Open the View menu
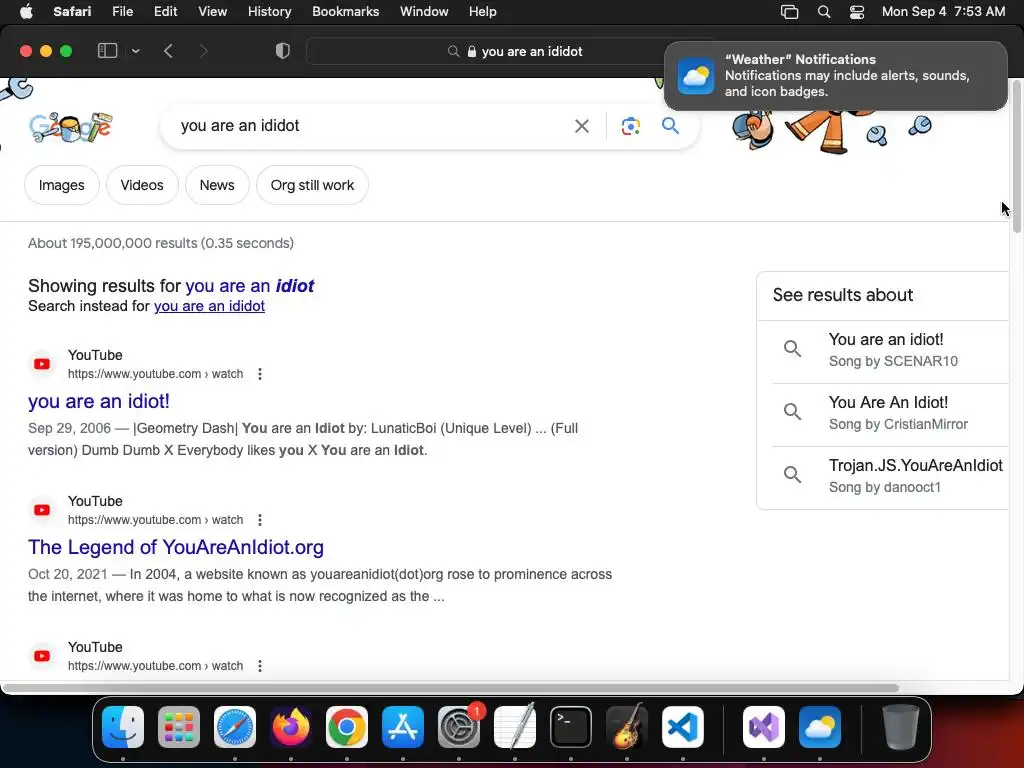Viewport: 1024px width, 768px height. pos(212,12)
